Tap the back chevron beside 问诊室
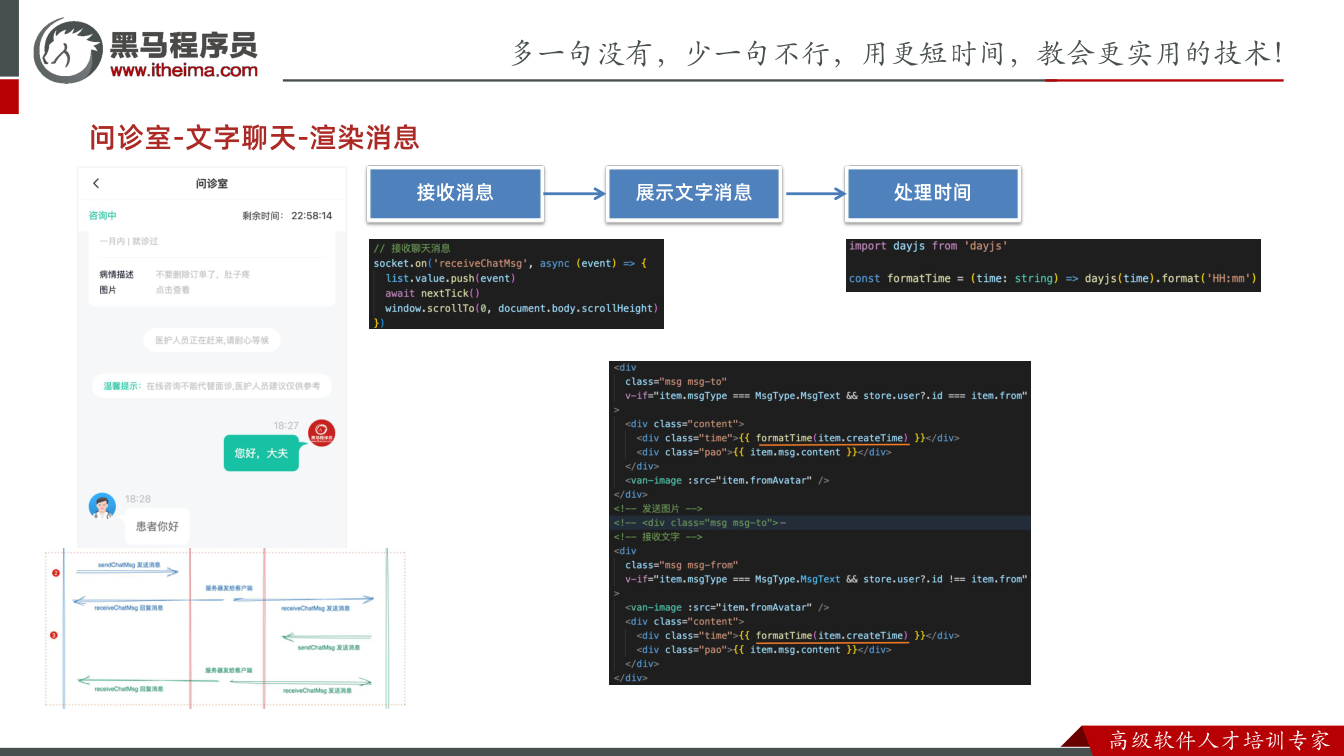This screenshot has width=1344, height=756. tap(96, 183)
